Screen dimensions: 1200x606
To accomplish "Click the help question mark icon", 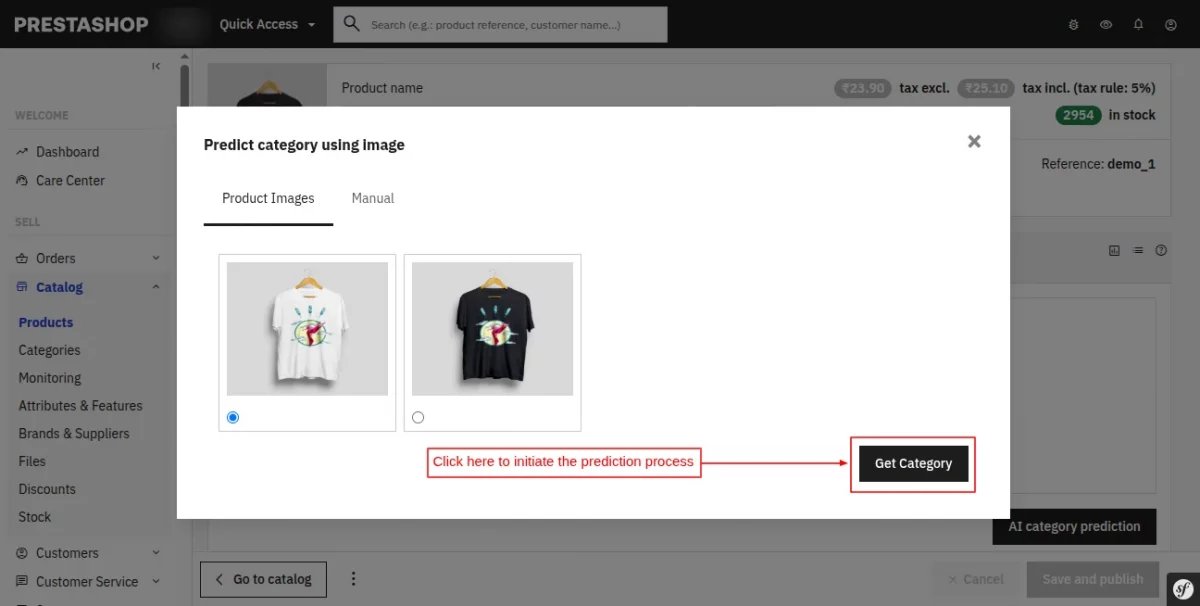I will (x=1161, y=251).
